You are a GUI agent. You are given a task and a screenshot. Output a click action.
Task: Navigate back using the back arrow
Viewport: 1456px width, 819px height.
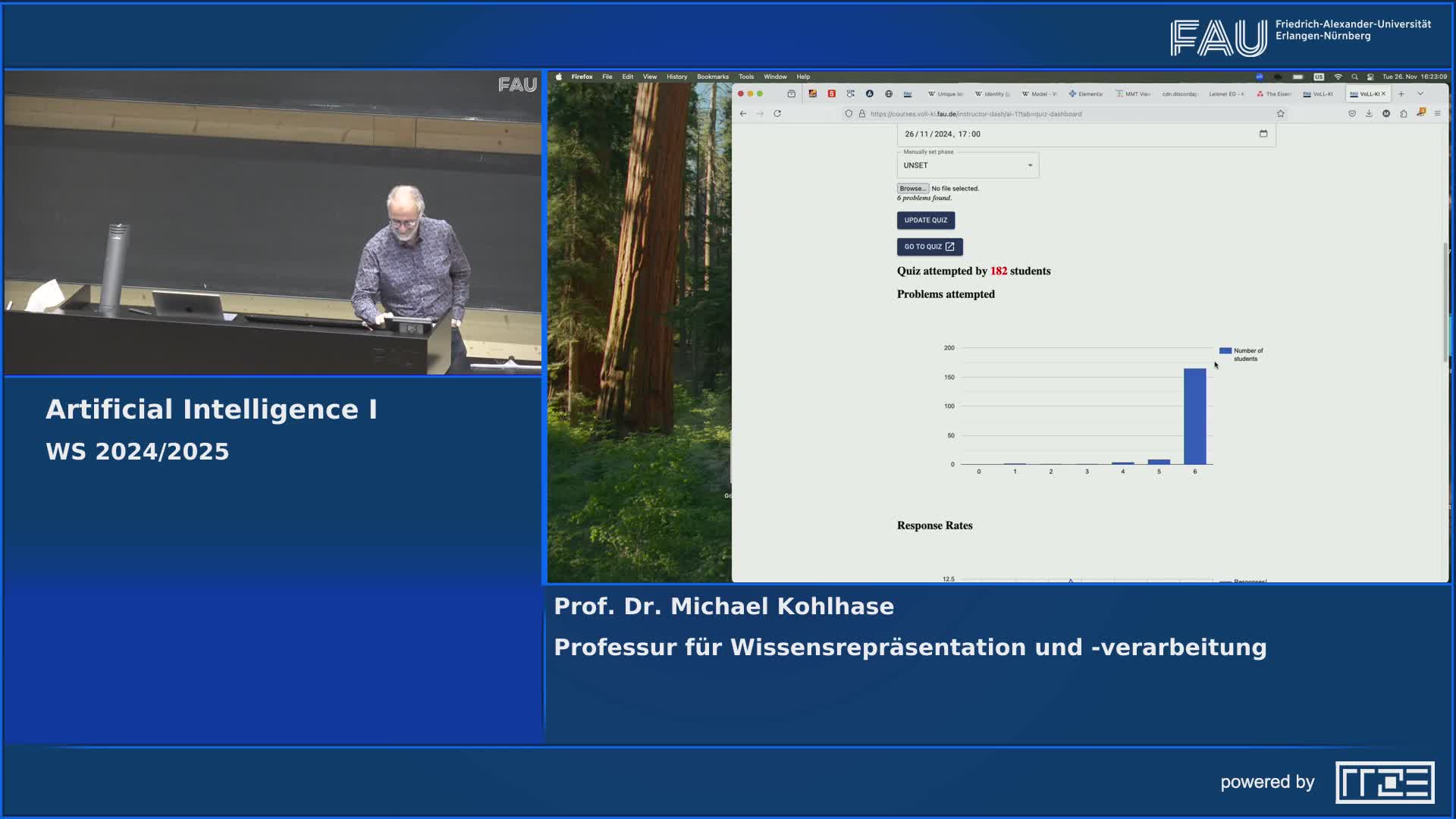pos(742,114)
